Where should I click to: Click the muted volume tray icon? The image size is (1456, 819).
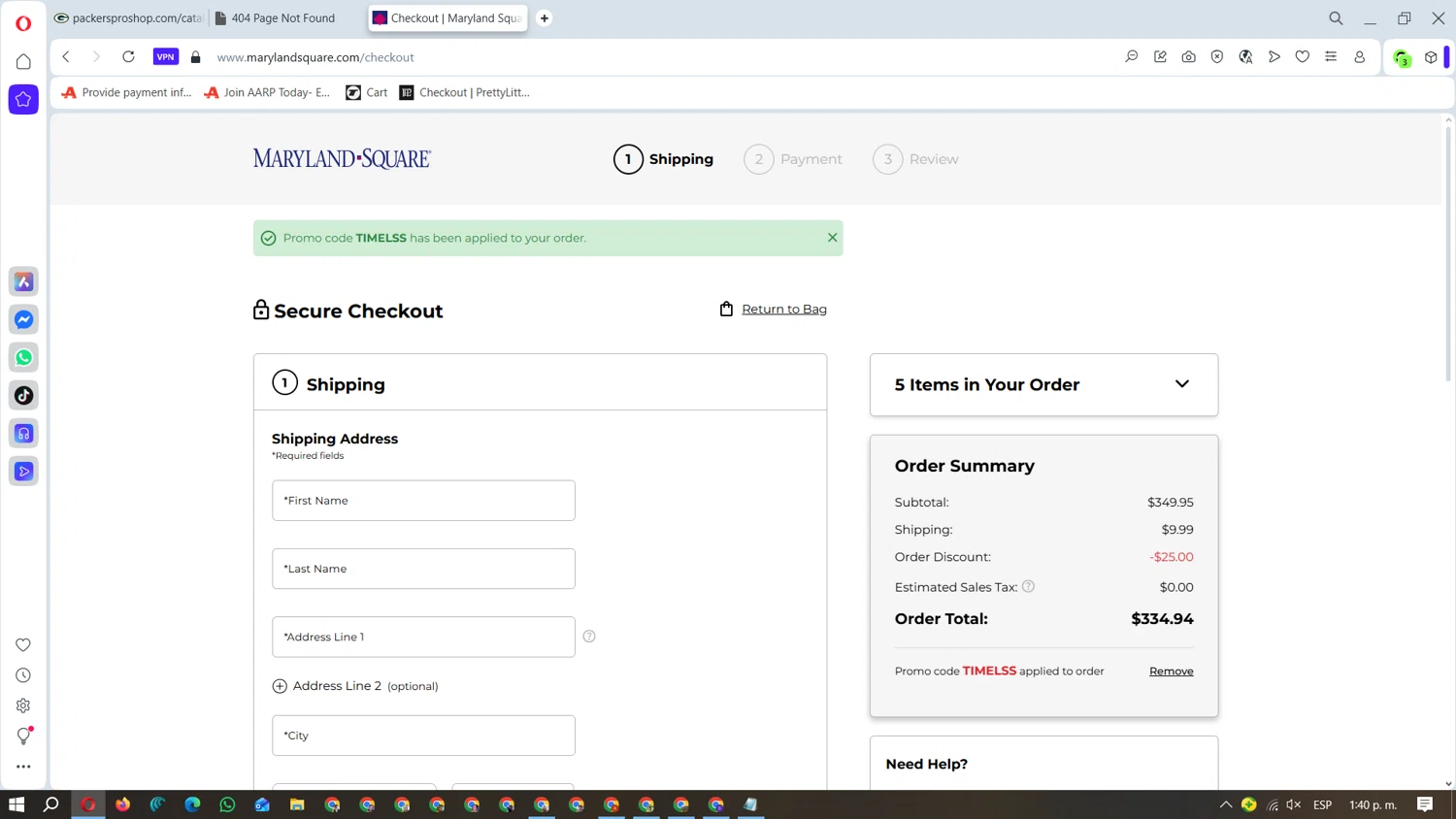[x=1293, y=804]
